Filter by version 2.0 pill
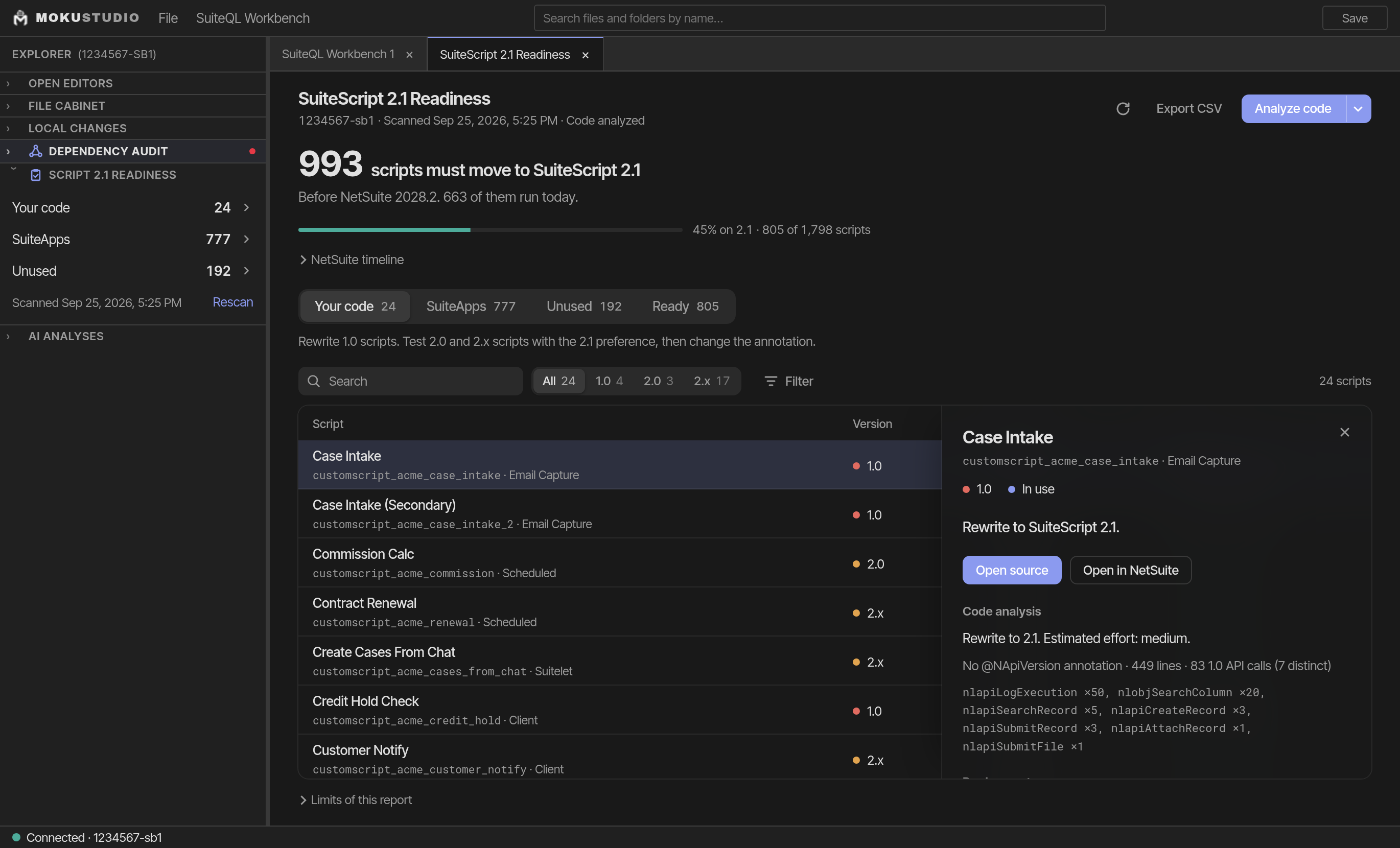The height and width of the screenshot is (848, 1400). (659, 381)
